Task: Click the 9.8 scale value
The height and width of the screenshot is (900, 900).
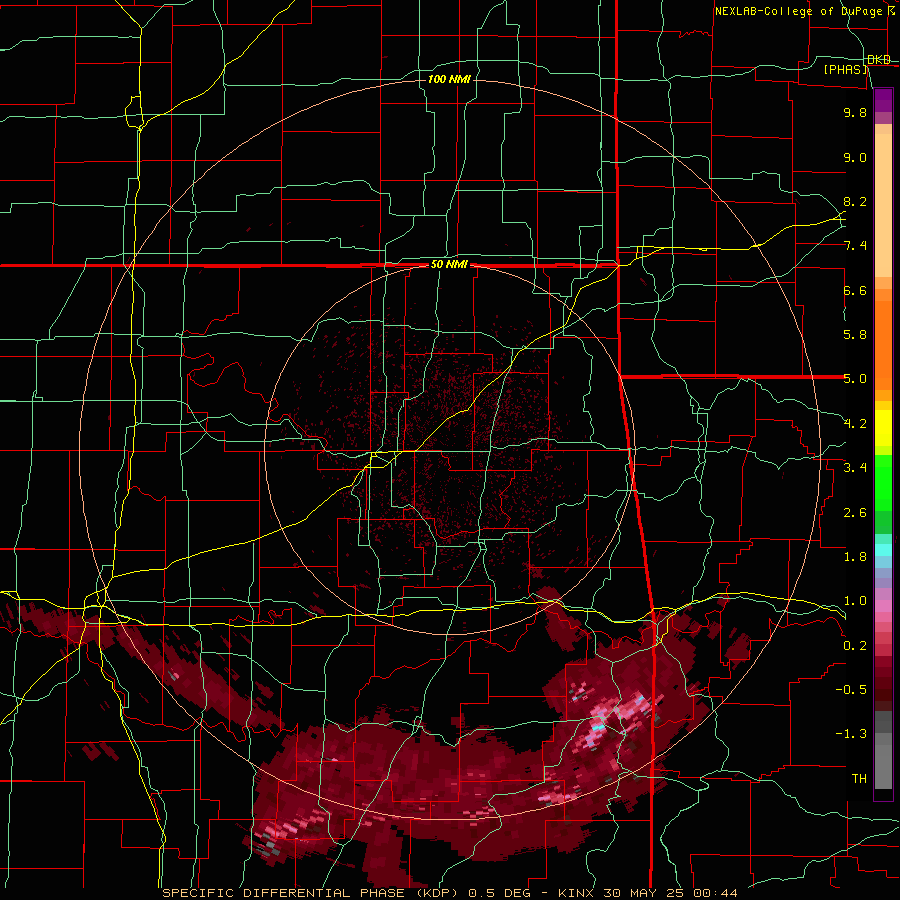Action: point(855,112)
